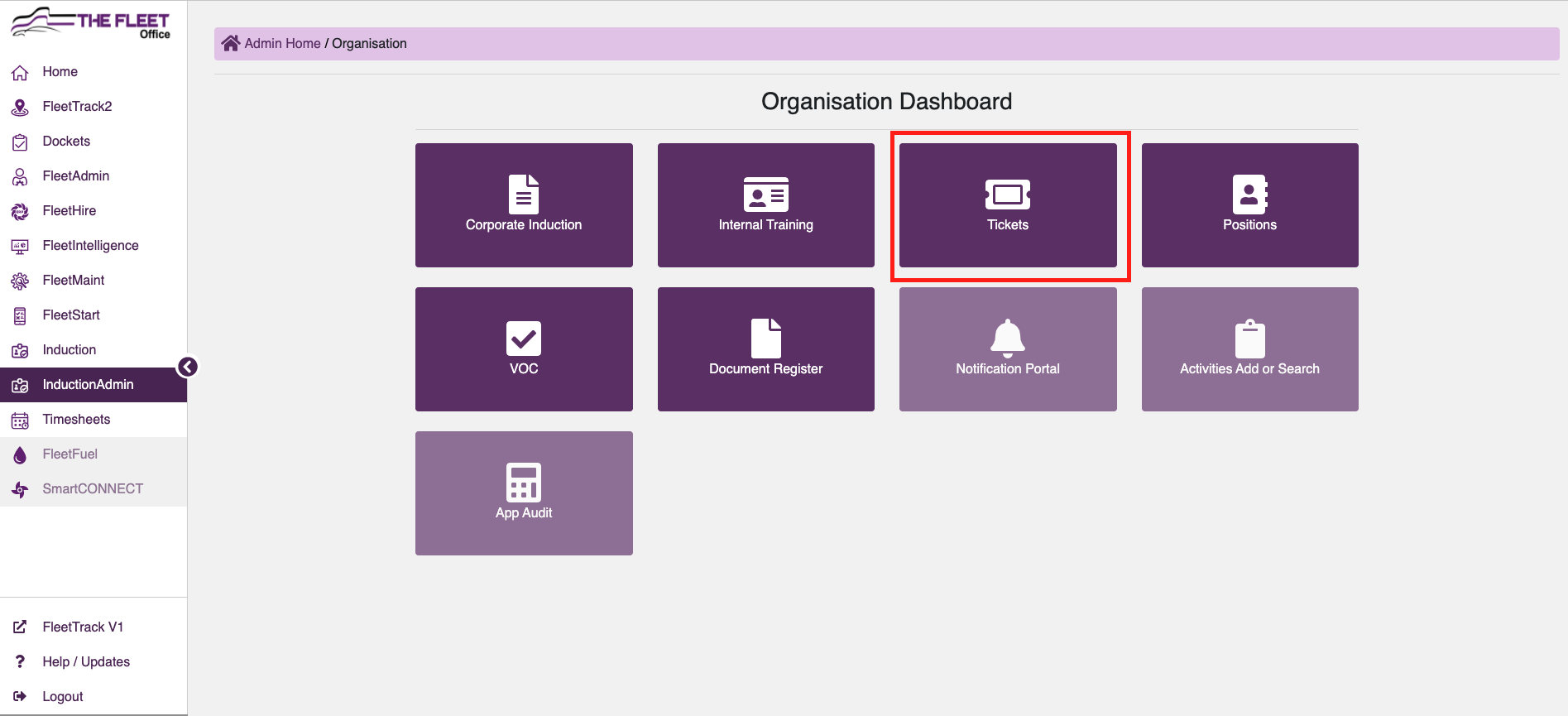Open the SmartCONNECT menu entry

pos(94,489)
